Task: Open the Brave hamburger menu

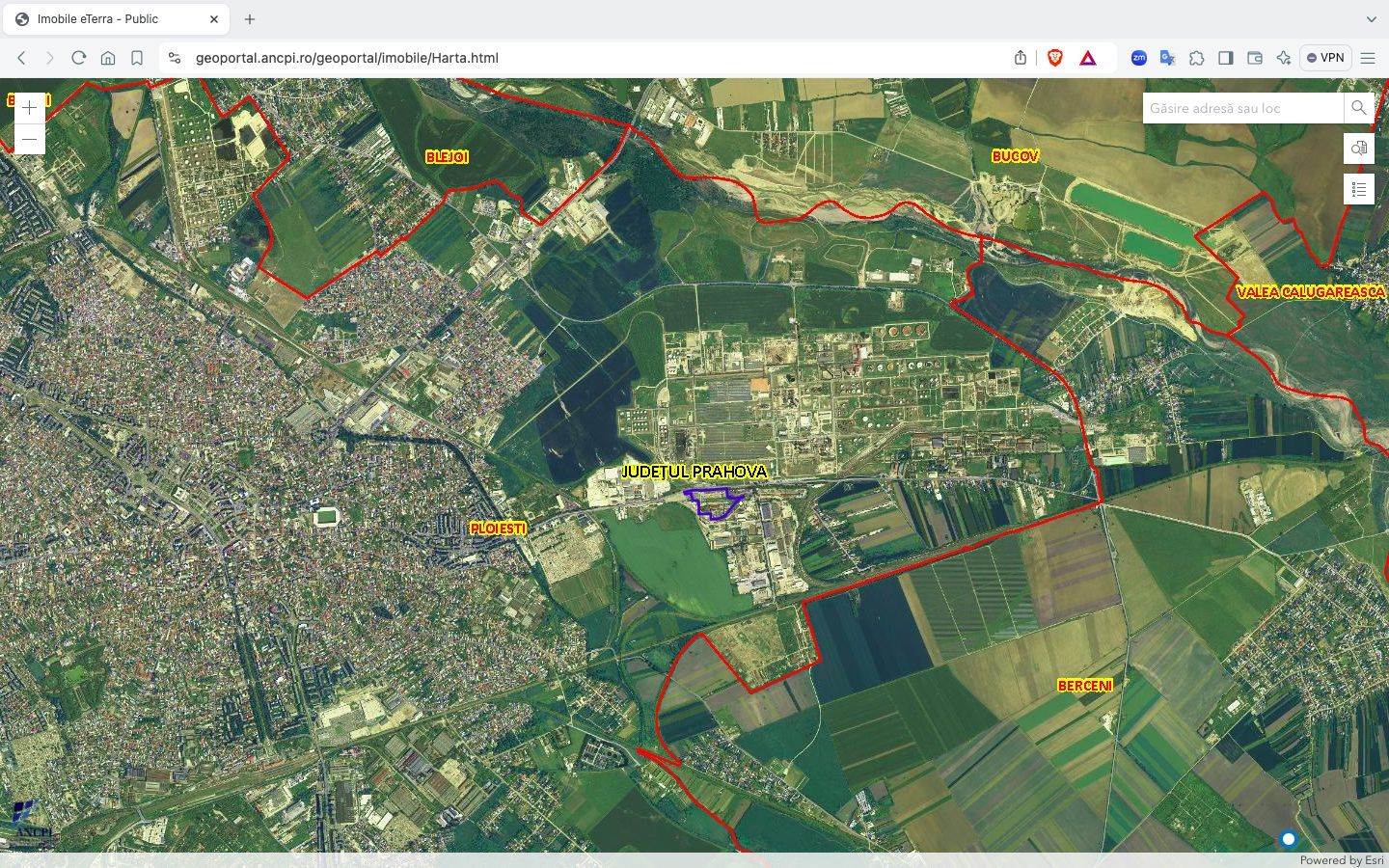Action: [x=1369, y=58]
